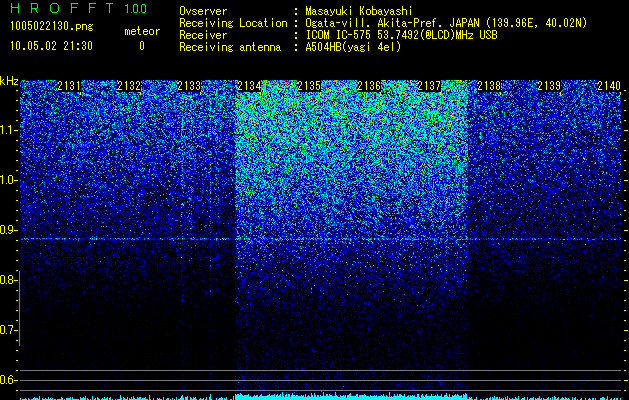Select the HROFFT 1.0.0 title text

[x=79, y=8]
